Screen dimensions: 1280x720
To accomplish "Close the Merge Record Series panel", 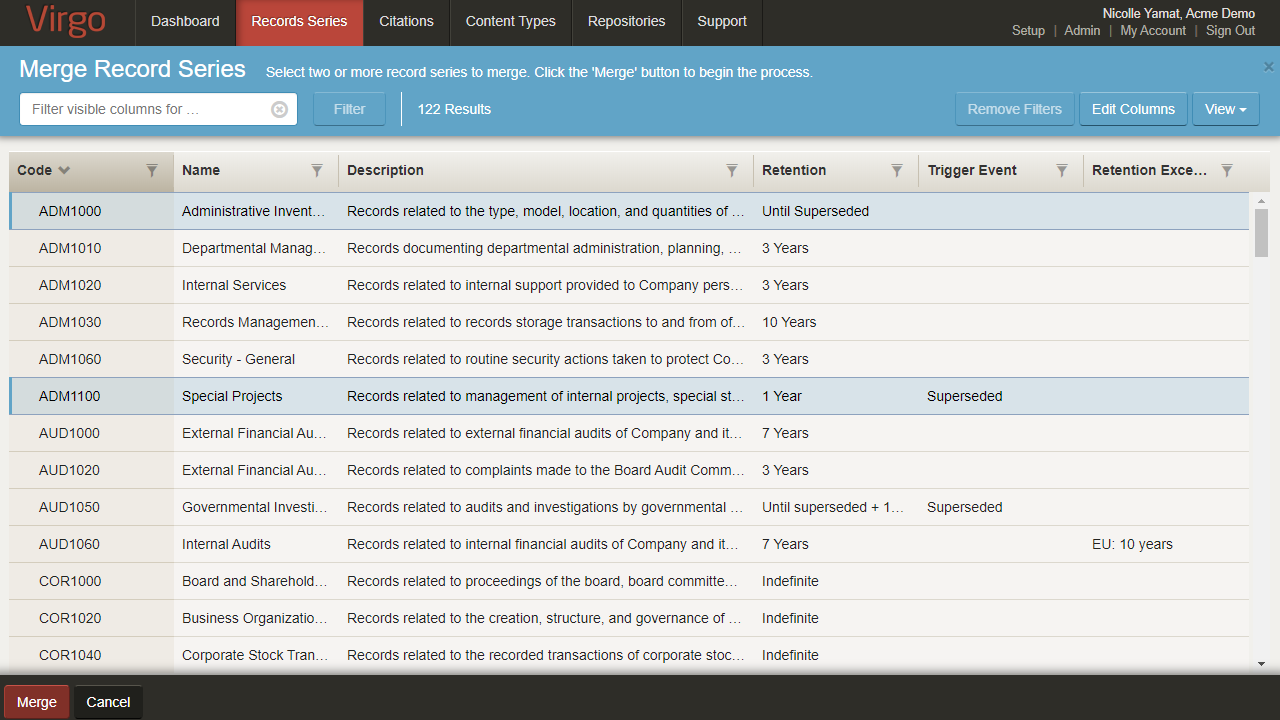I will (x=1268, y=67).
